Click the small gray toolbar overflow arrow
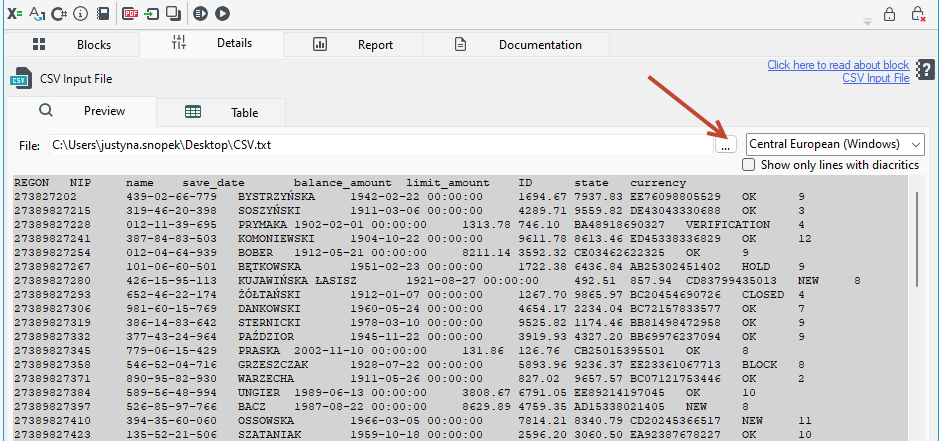 [867, 22]
